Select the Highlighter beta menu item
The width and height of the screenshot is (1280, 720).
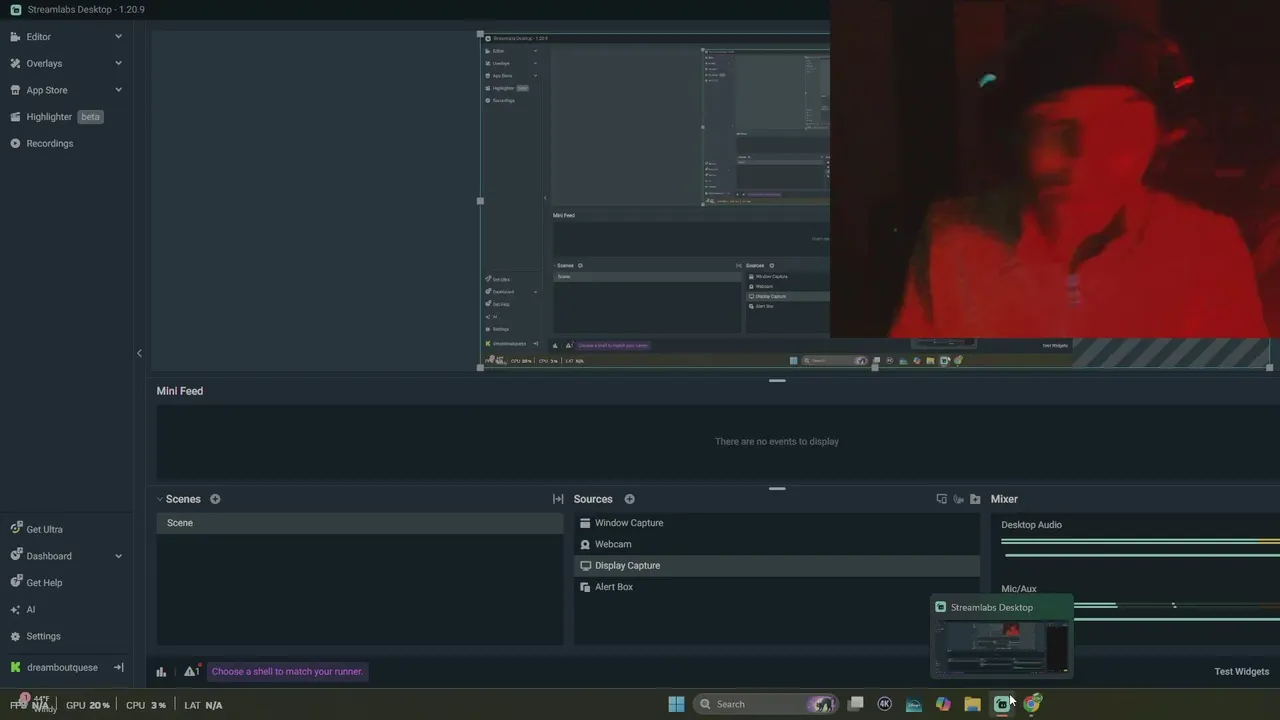(x=66, y=117)
